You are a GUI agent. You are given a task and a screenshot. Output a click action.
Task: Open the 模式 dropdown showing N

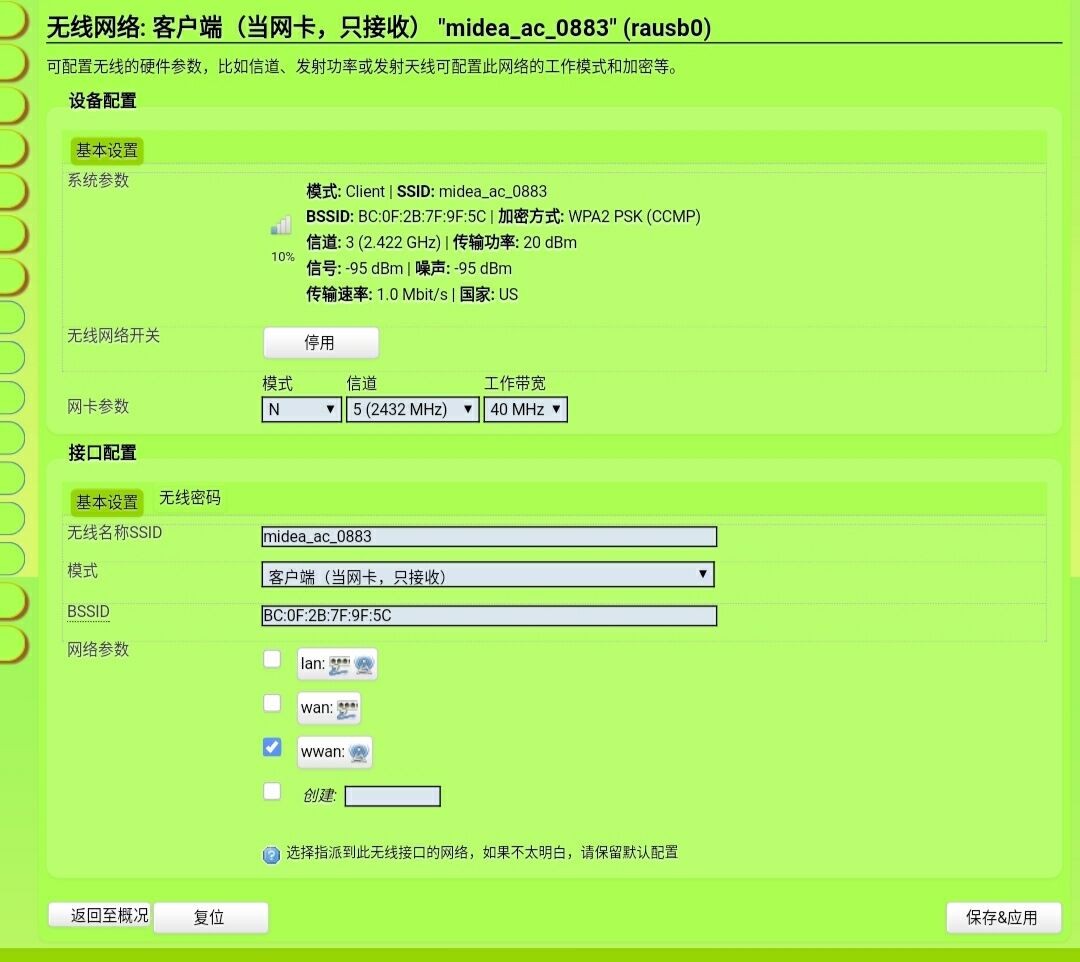point(301,410)
